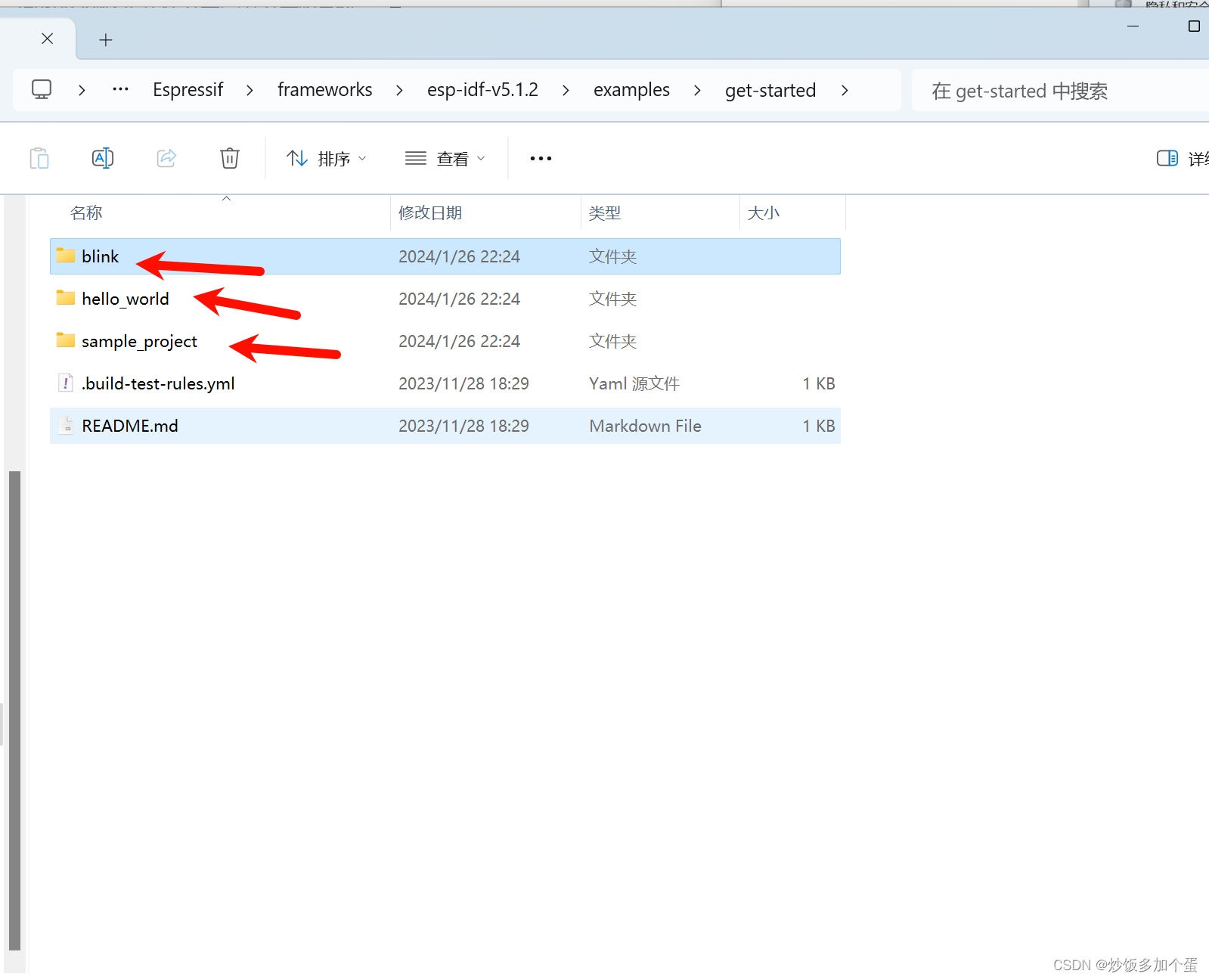Go to frameworks in the breadcrumb
The height and width of the screenshot is (980, 1209).
(x=325, y=90)
